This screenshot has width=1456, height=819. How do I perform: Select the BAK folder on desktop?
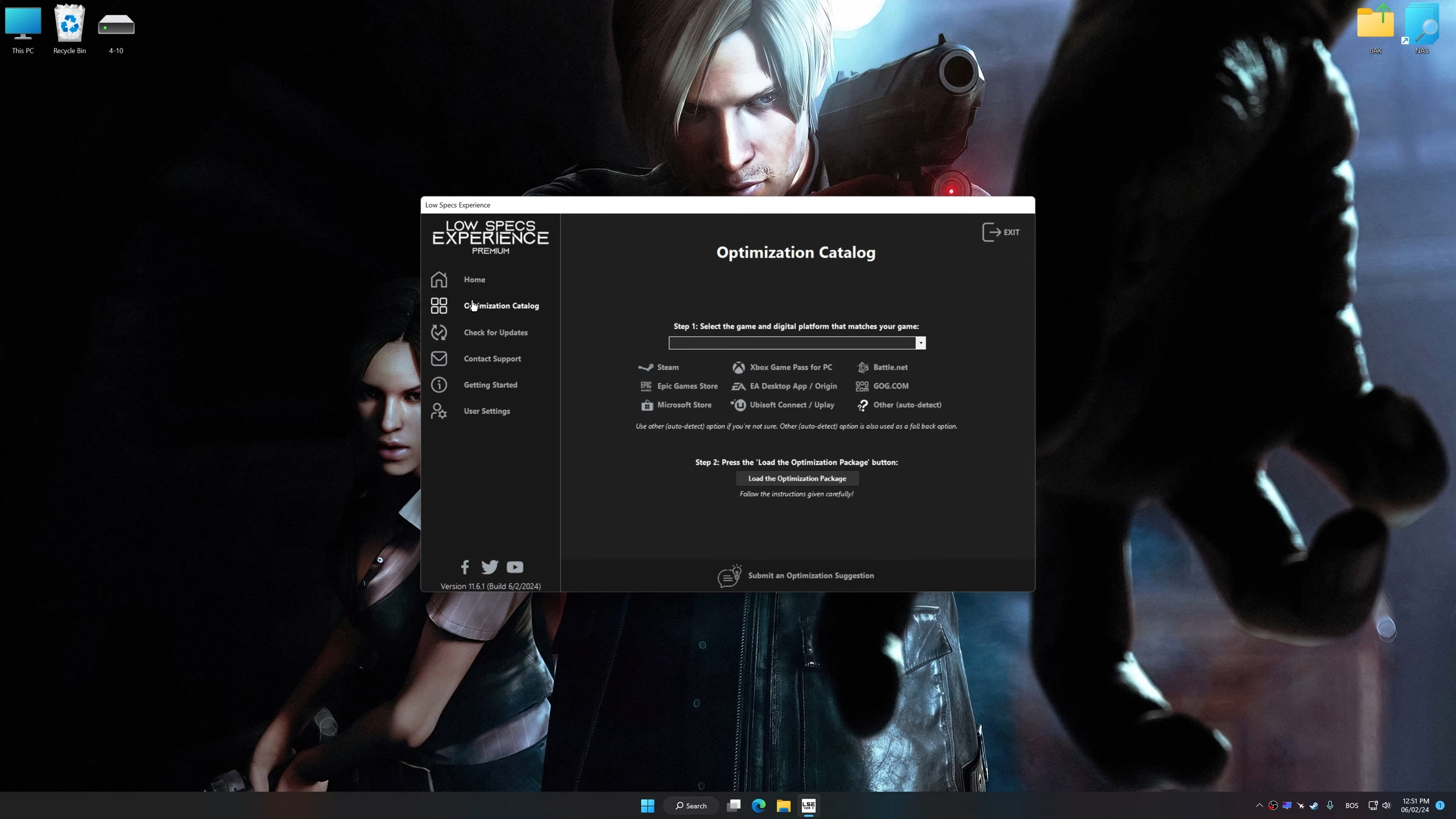[x=1375, y=30]
